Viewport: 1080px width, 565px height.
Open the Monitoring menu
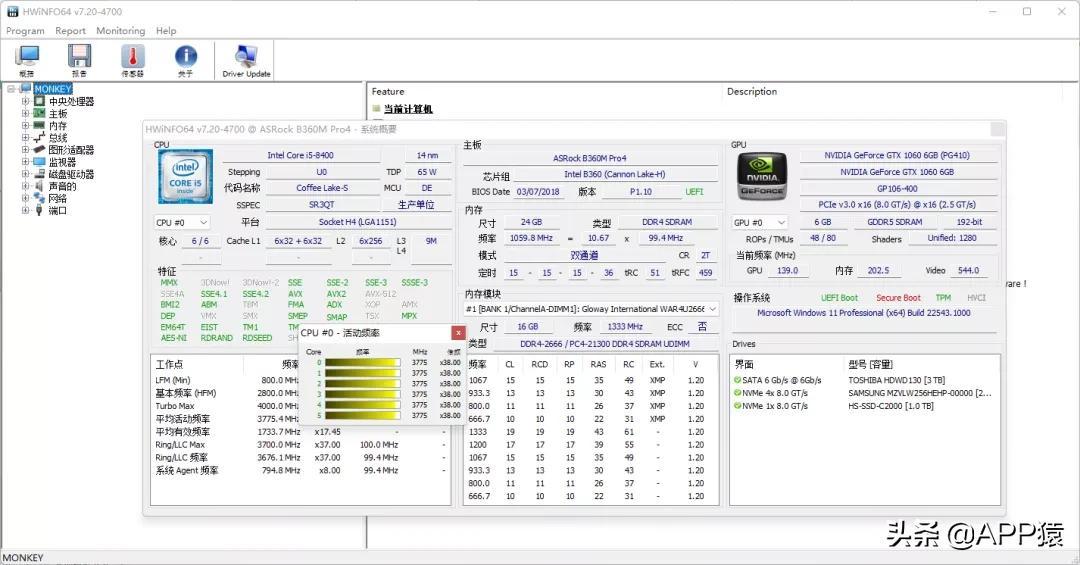pyautogui.click(x=120, y=31)
